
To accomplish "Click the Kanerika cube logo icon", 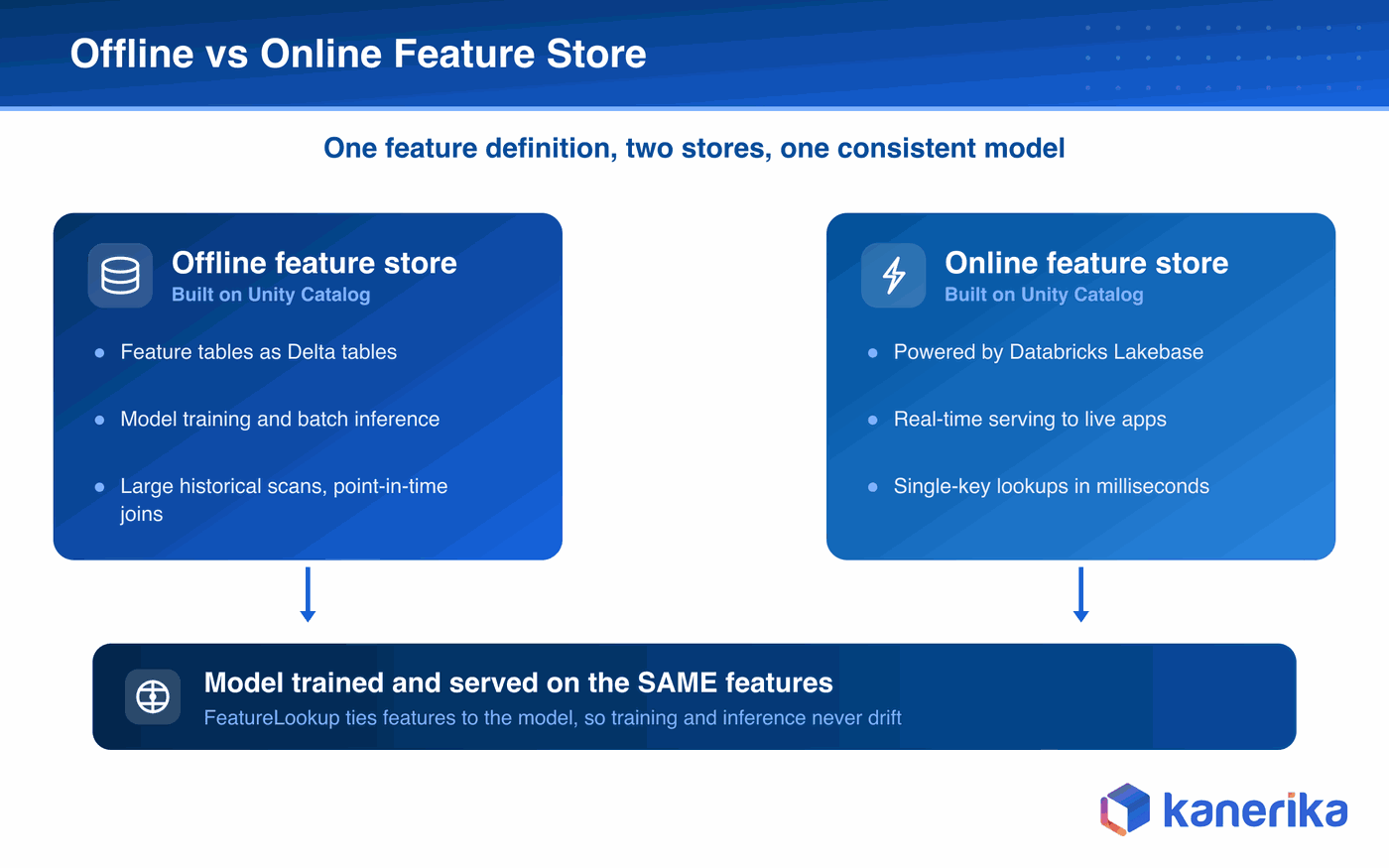I will (1125, 809).
